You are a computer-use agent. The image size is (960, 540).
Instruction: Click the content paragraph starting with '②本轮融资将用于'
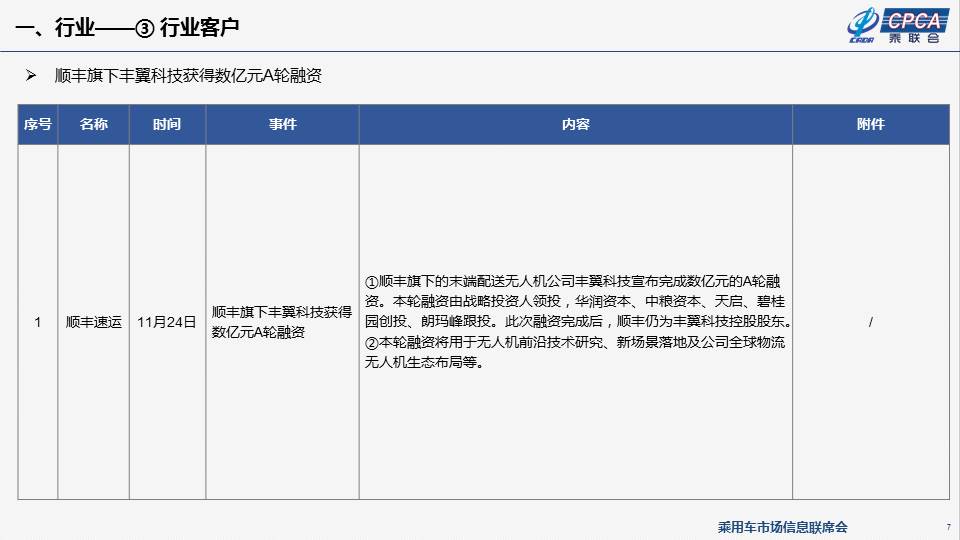tap(574, 352)
